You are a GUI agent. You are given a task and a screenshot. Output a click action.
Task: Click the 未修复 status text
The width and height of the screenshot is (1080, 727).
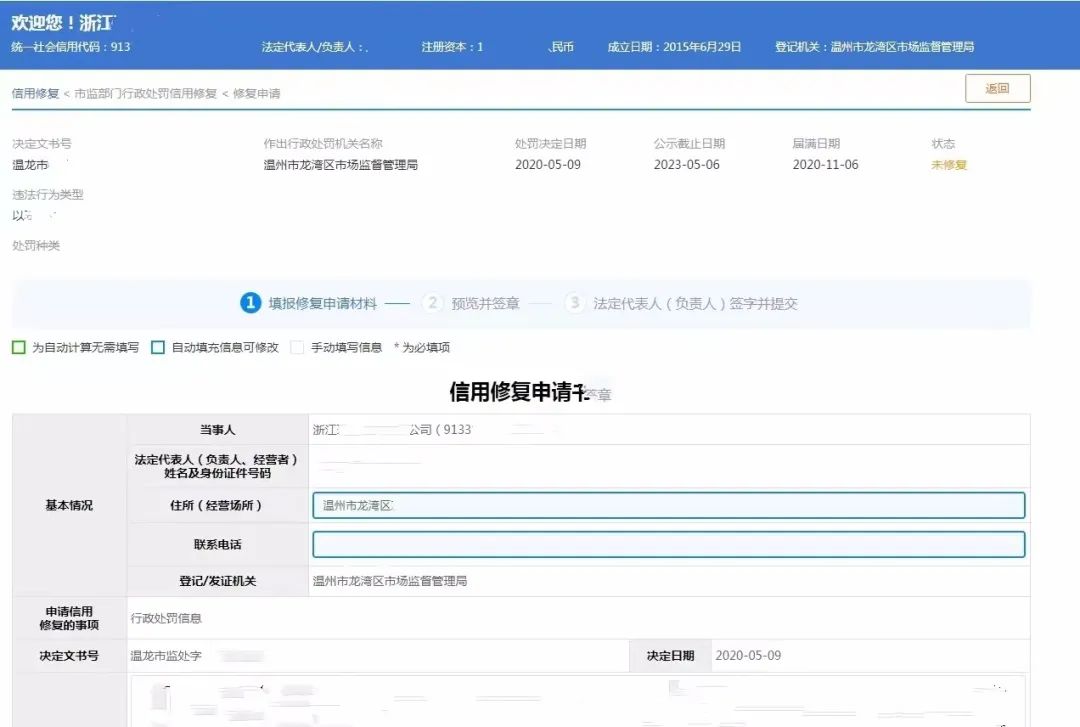click(949, 165)
